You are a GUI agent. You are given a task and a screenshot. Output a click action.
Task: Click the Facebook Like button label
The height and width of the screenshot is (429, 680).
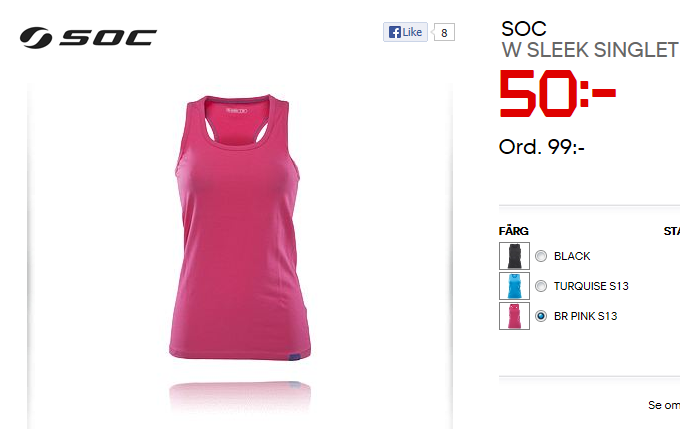pos(412,32)
